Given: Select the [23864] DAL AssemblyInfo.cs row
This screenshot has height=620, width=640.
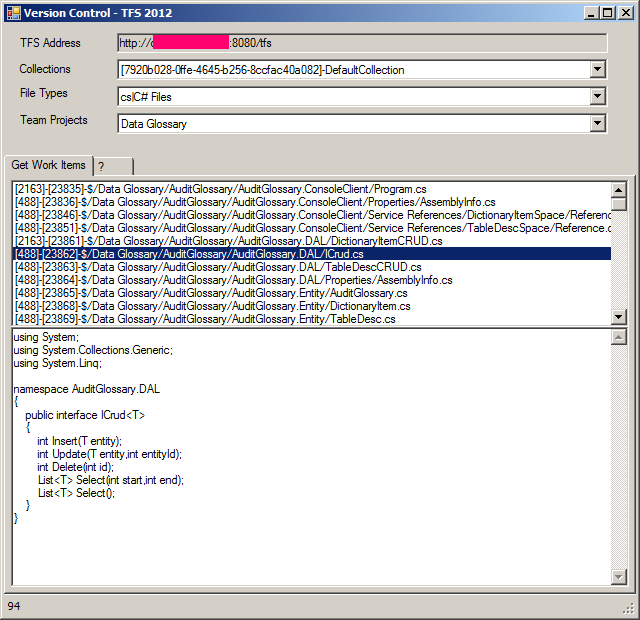Looking at the screenshot, I should 312,280.
